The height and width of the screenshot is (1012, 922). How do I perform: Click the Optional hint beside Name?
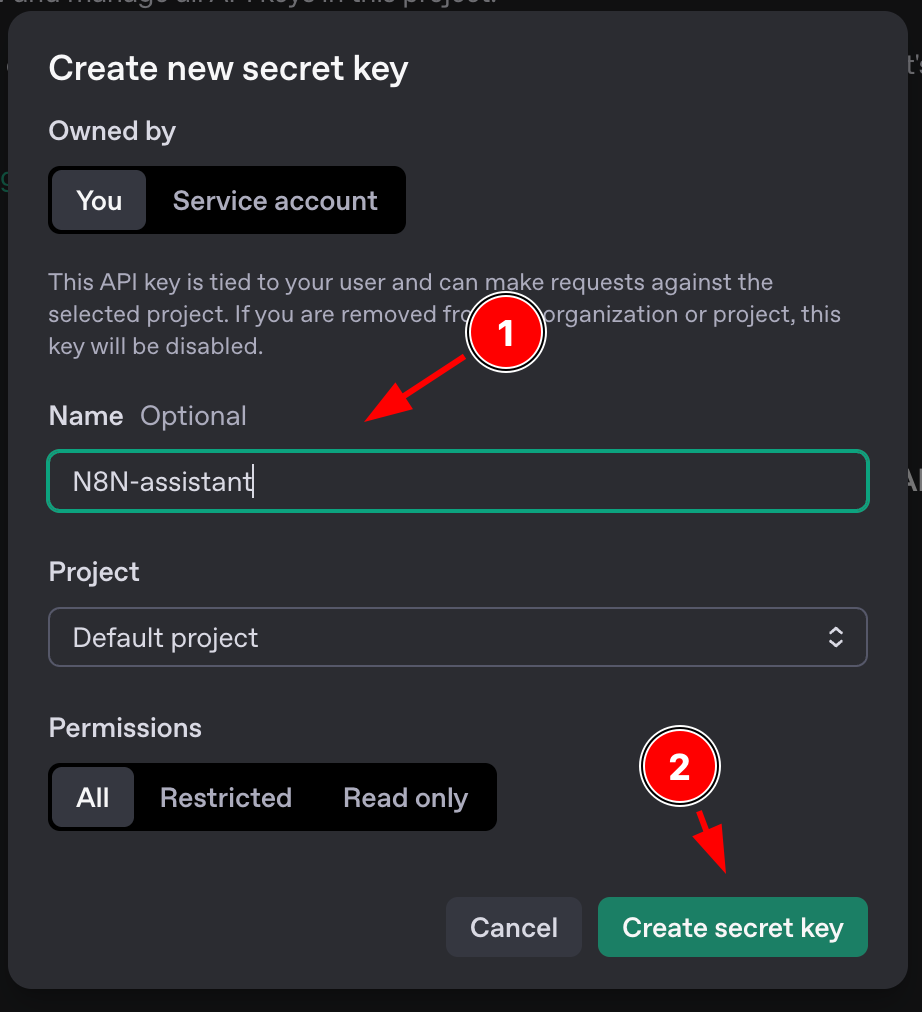click(194, 416)
